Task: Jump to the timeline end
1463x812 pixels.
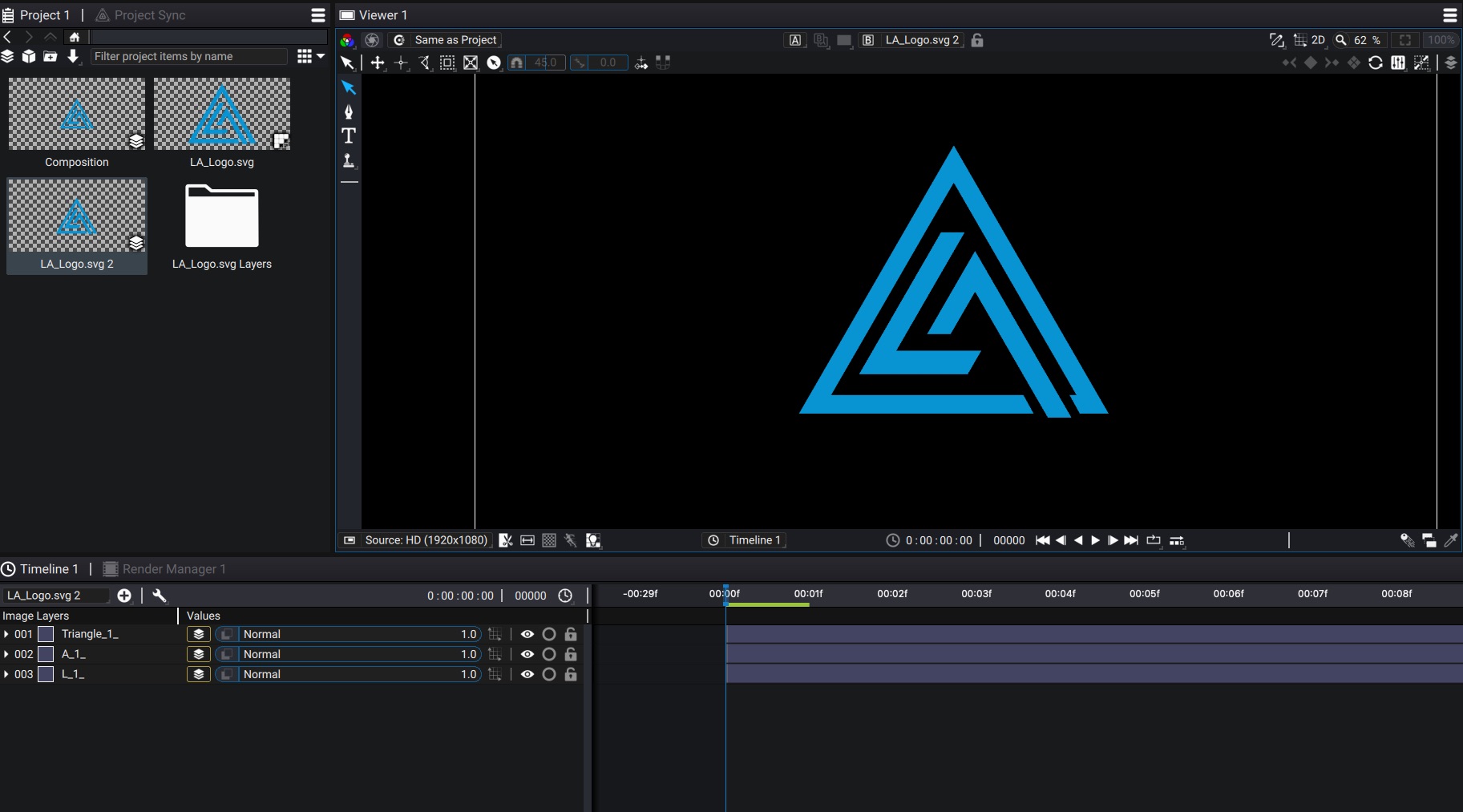Action: coord(1131,540)
